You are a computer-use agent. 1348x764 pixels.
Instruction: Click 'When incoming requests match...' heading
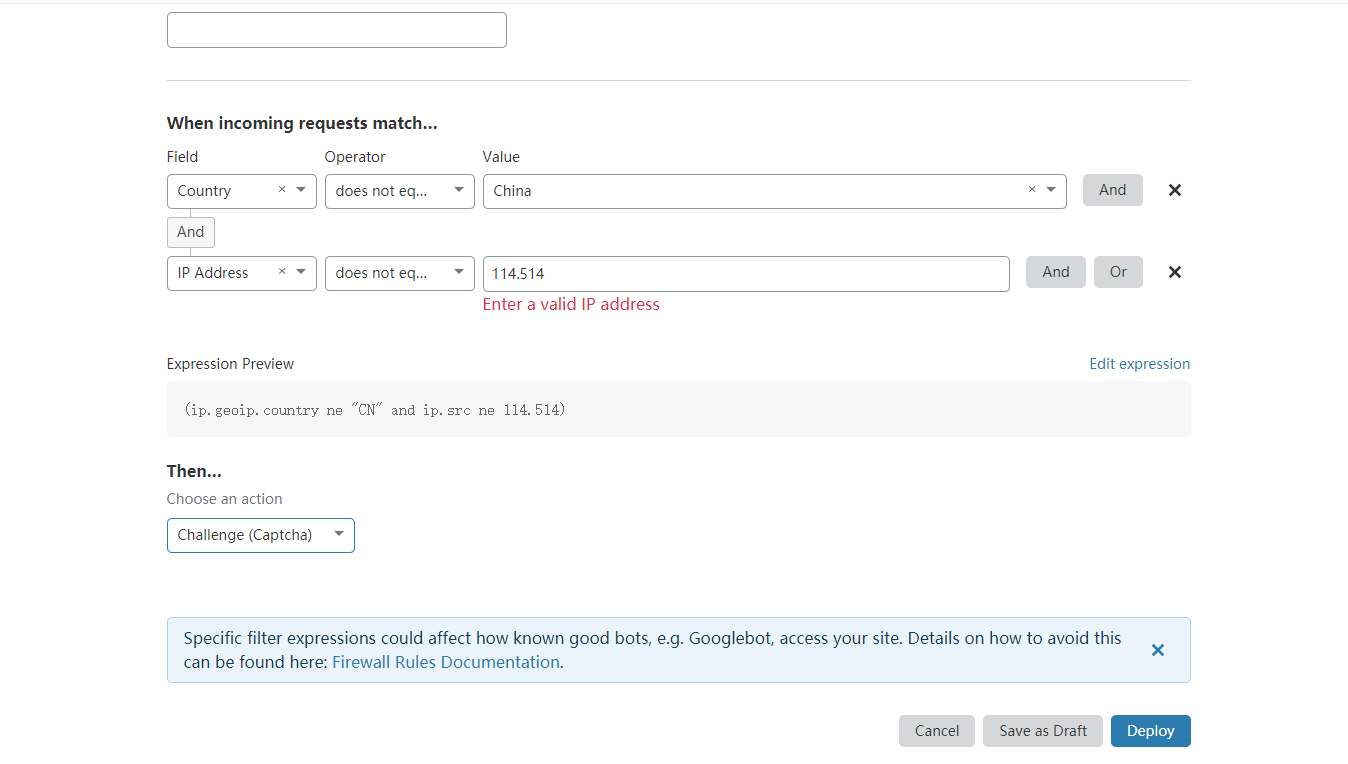[x=302, y=124]
